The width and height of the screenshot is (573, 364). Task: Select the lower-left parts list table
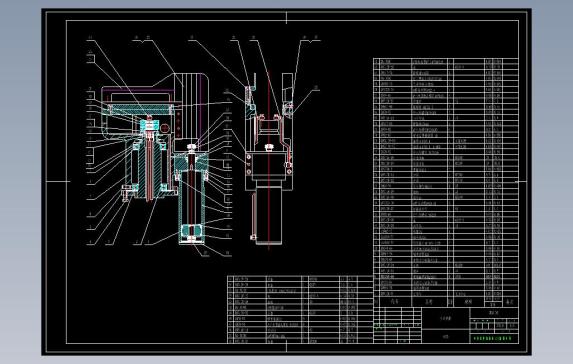point(300,310)
